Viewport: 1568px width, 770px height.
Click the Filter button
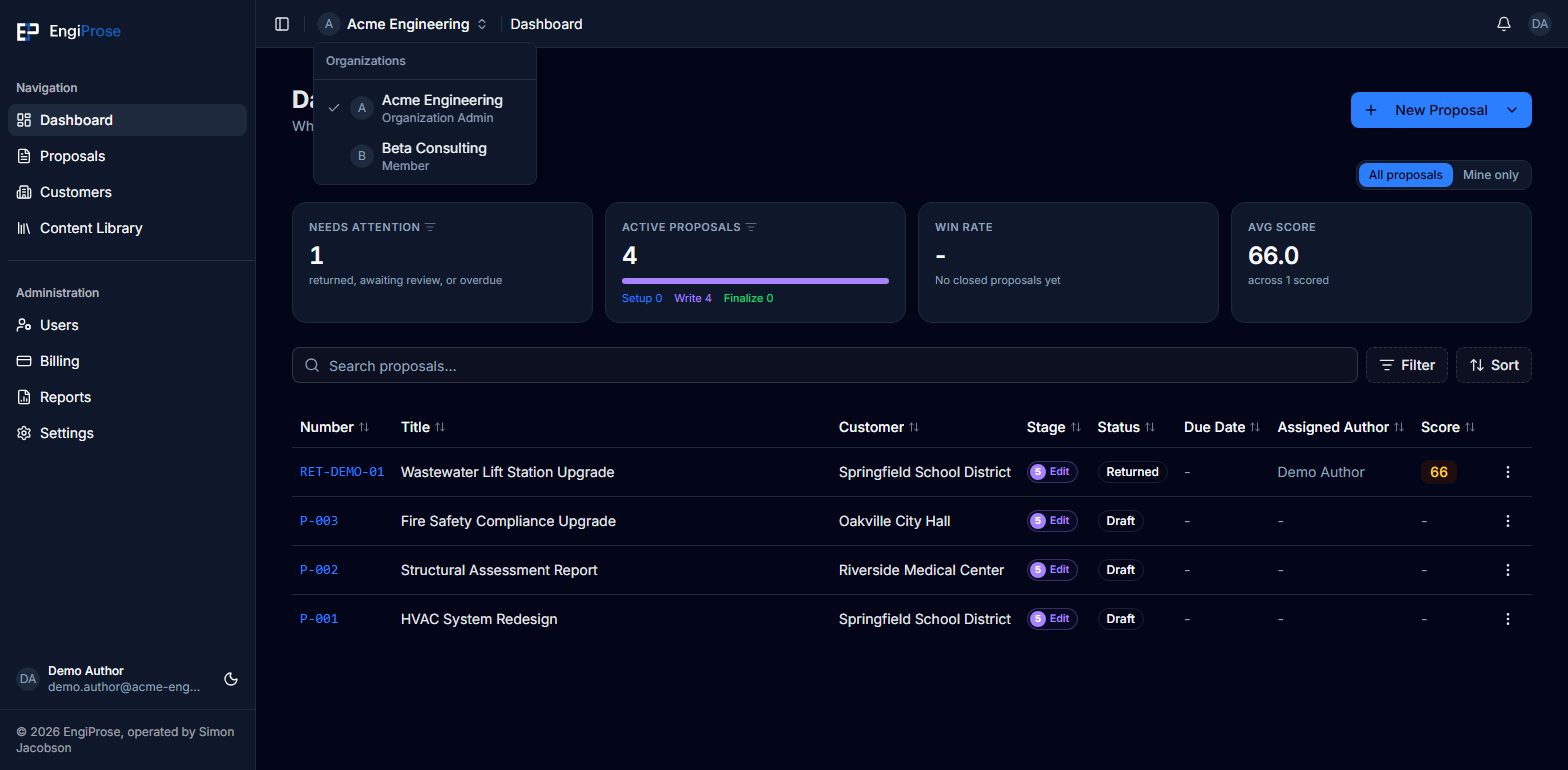[1406, 365]
